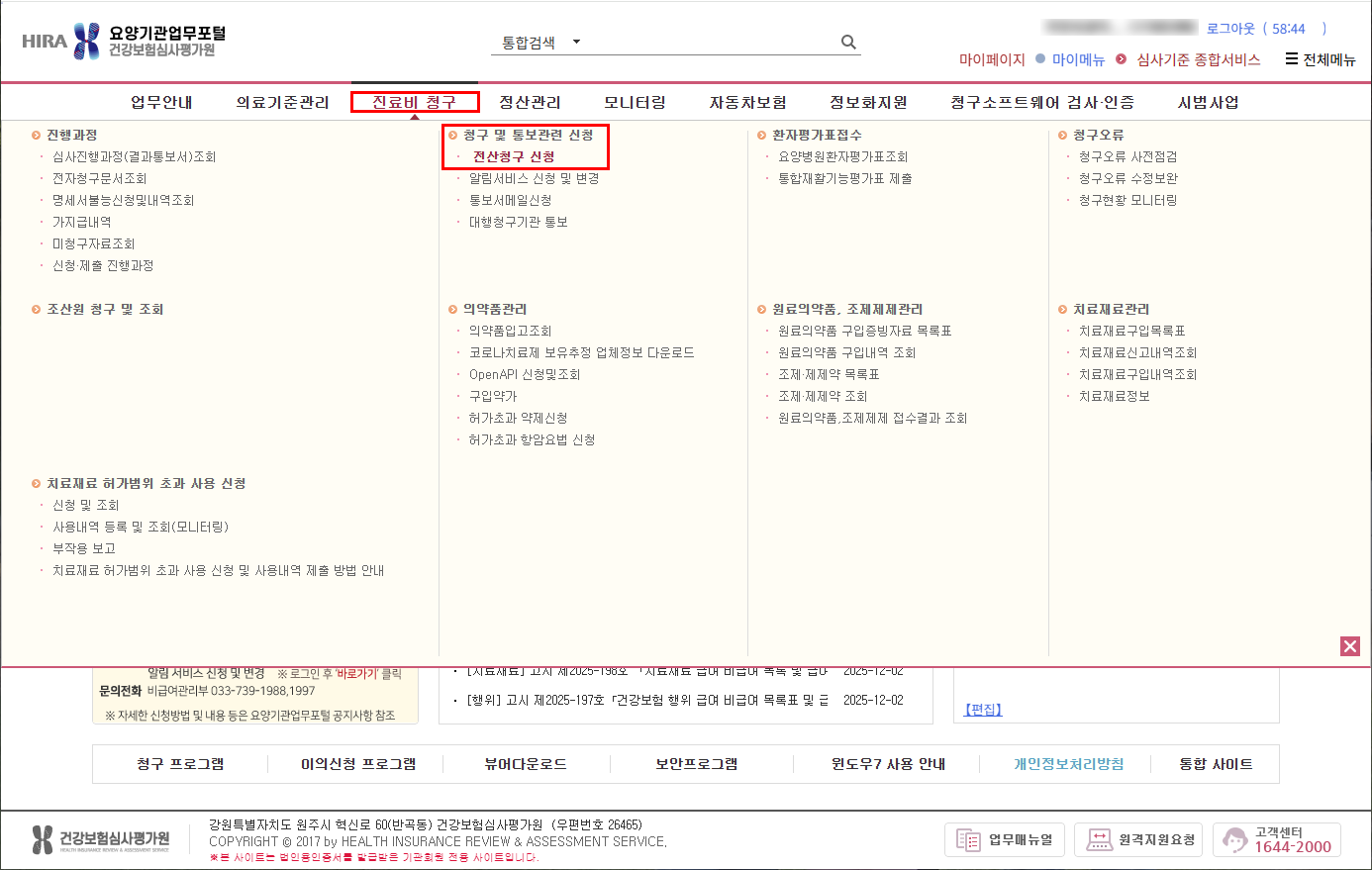Close the mega menu with the X

point(1350,646)
